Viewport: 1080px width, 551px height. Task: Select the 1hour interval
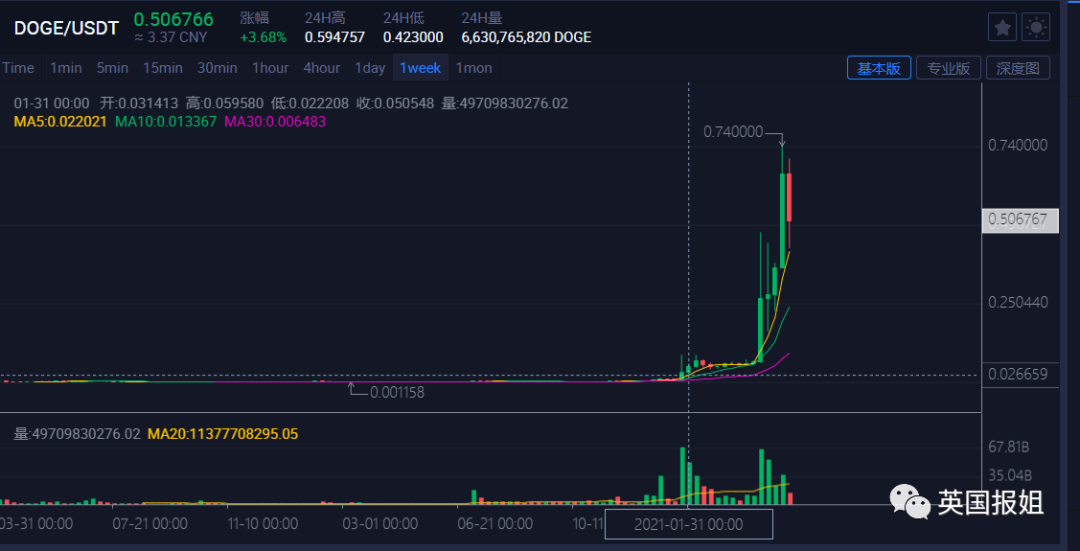(x=270, y=67)
